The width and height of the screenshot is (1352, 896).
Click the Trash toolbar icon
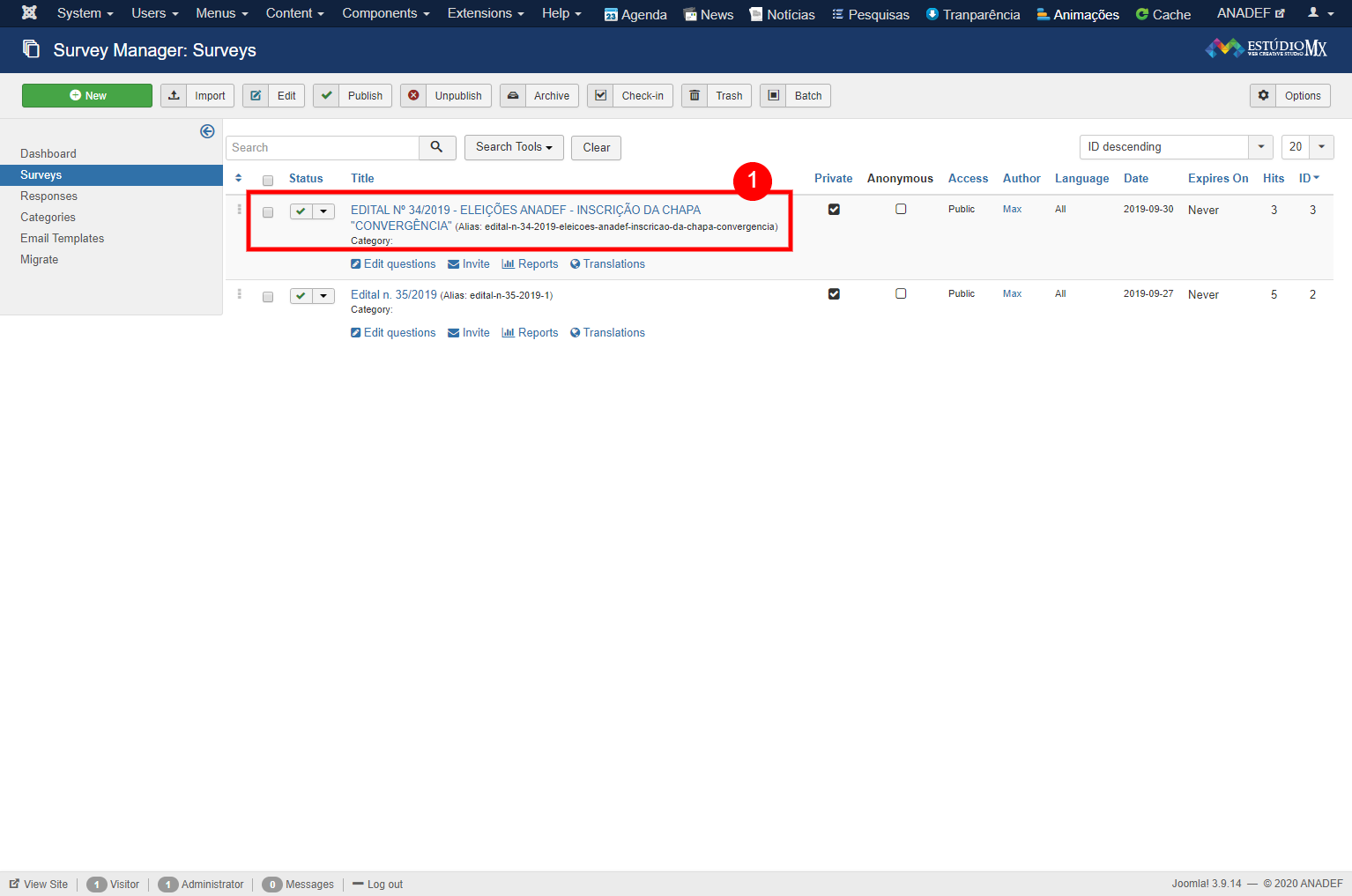click(695, 95)
